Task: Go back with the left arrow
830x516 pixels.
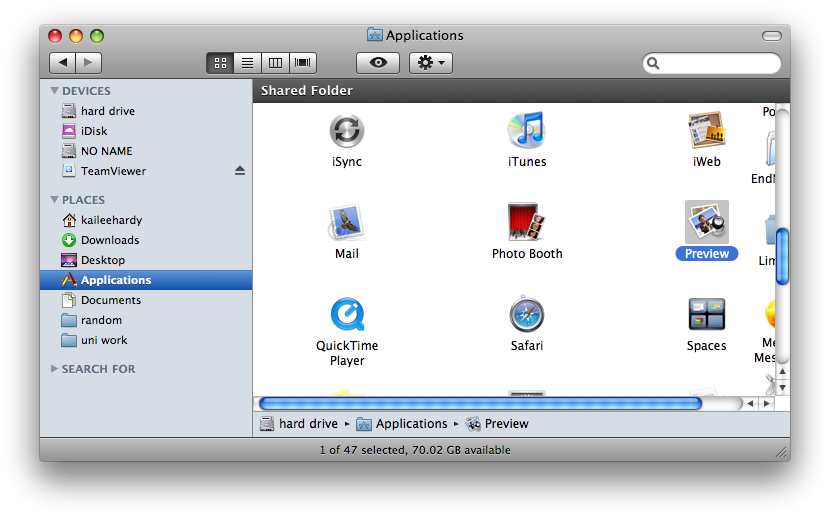Action: click(62, 62)
